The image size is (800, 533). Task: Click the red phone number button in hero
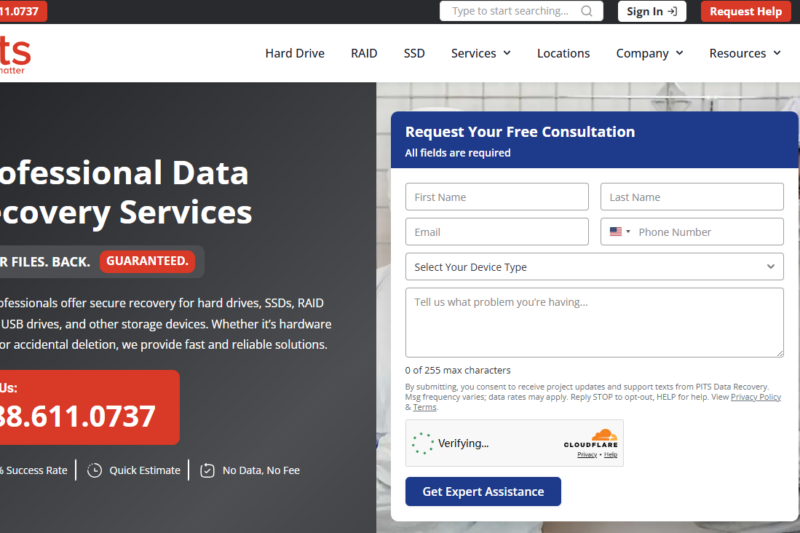[x=89, y=407]
